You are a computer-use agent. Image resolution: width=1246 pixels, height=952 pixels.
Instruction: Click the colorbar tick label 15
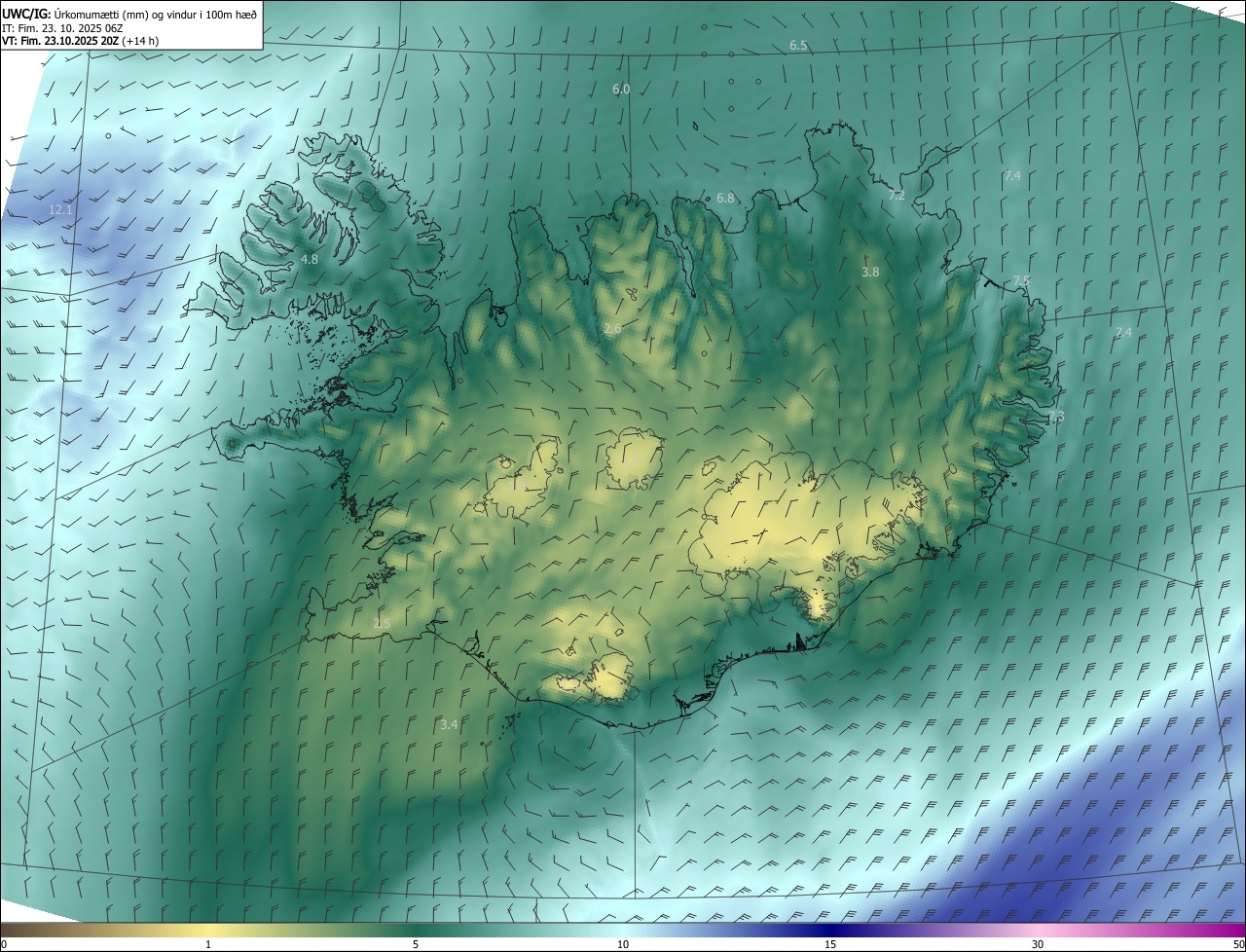pyautogui.click(x=830, y=944)
